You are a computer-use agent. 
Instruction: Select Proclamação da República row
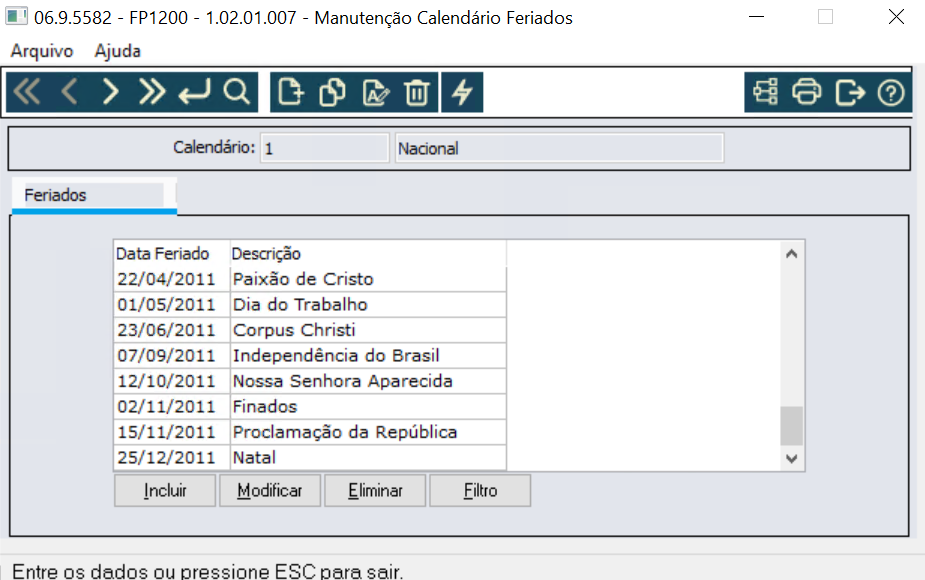pyautogui.click(x=310, y=432)
